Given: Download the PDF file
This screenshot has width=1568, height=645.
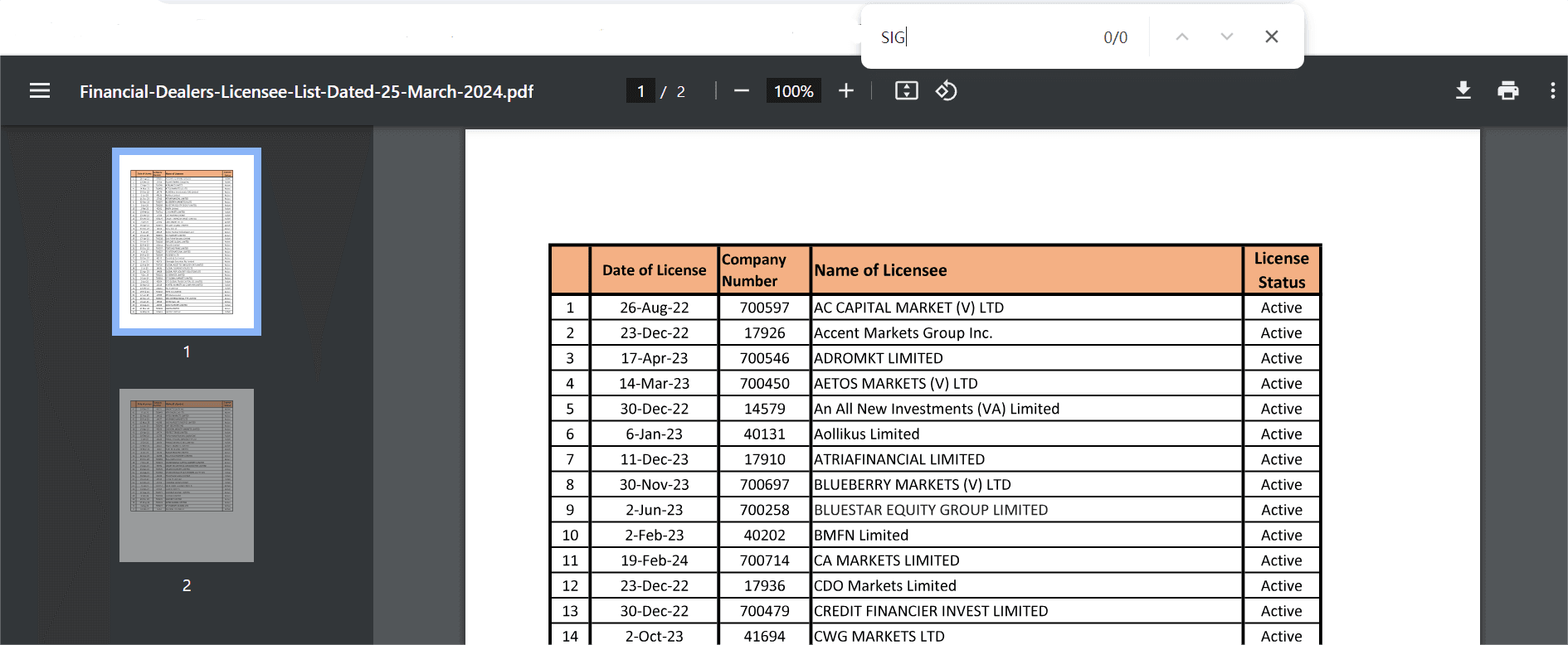Looking at the screenshot, I should [1463, 91].
